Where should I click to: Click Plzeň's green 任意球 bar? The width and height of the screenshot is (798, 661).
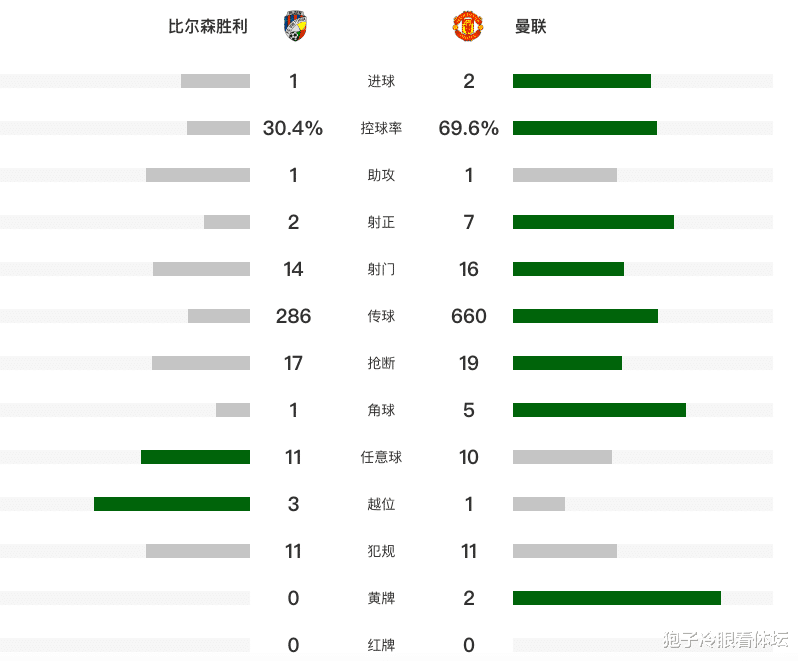point(195,457)
